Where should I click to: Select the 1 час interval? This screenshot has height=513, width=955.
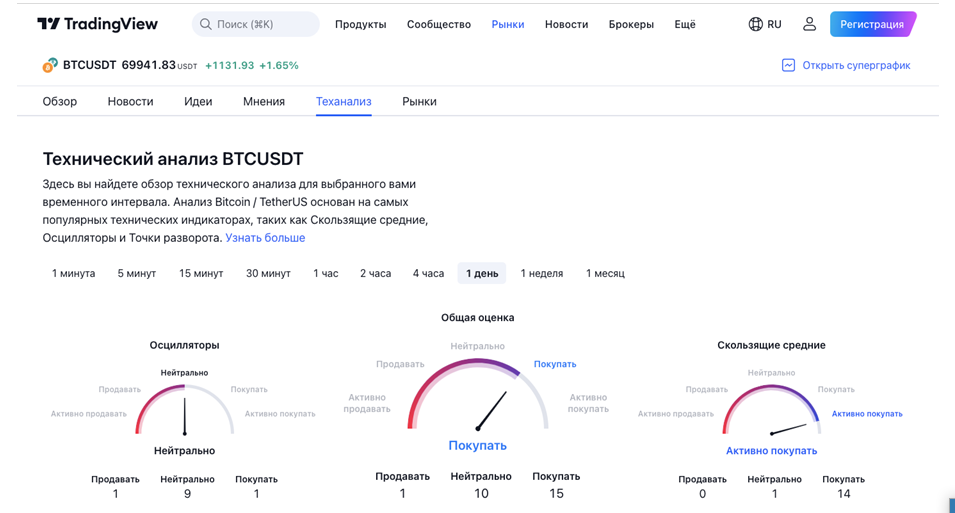pos(325,274)
